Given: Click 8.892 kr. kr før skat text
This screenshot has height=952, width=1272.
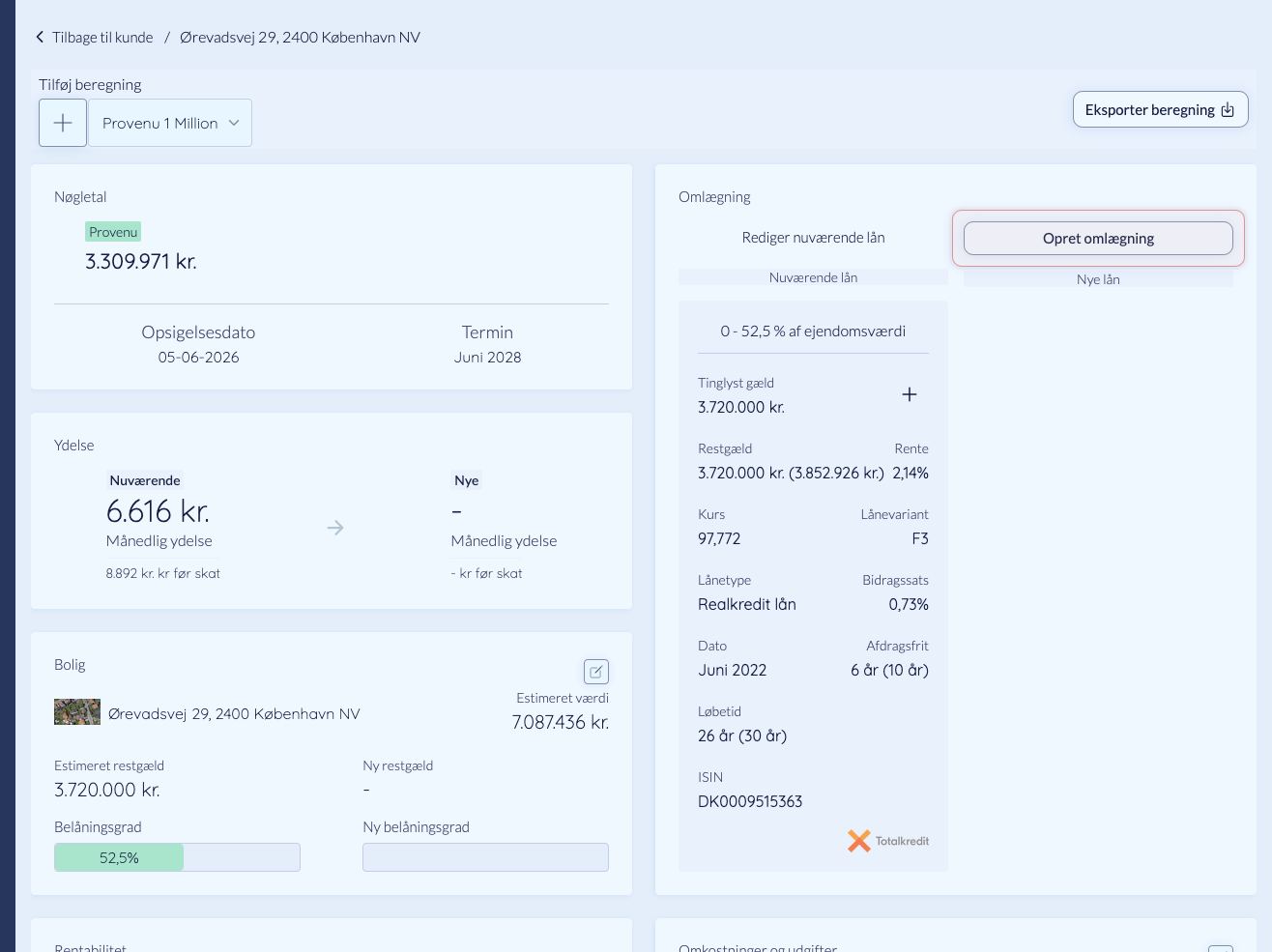Looking at the screenshot, I should (x=163, y=573).
